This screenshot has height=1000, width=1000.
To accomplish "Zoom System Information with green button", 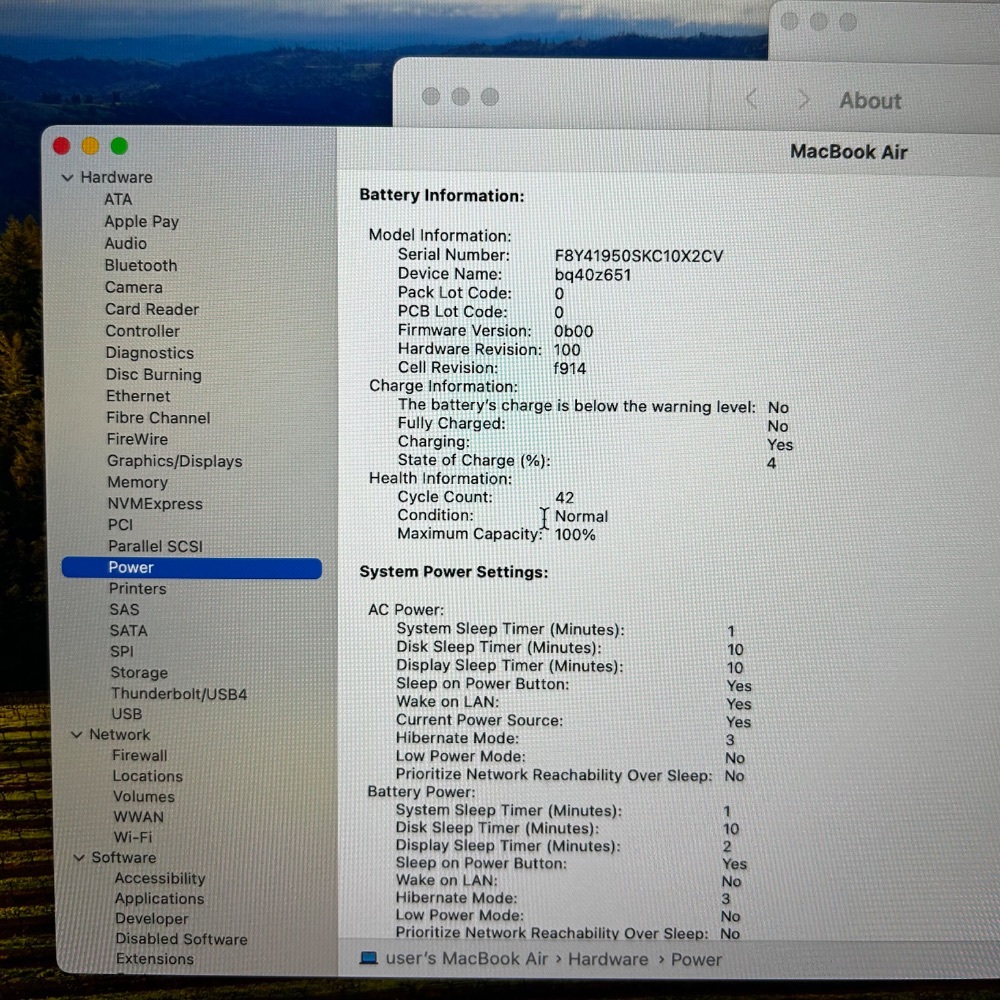I will tap(119, 146).
